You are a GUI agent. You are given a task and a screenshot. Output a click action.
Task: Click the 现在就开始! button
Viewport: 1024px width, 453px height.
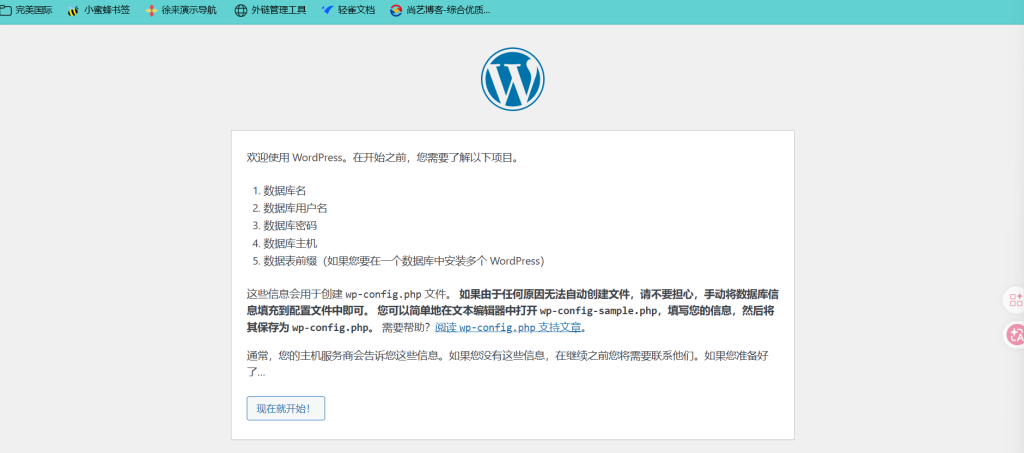click(285, 409)
